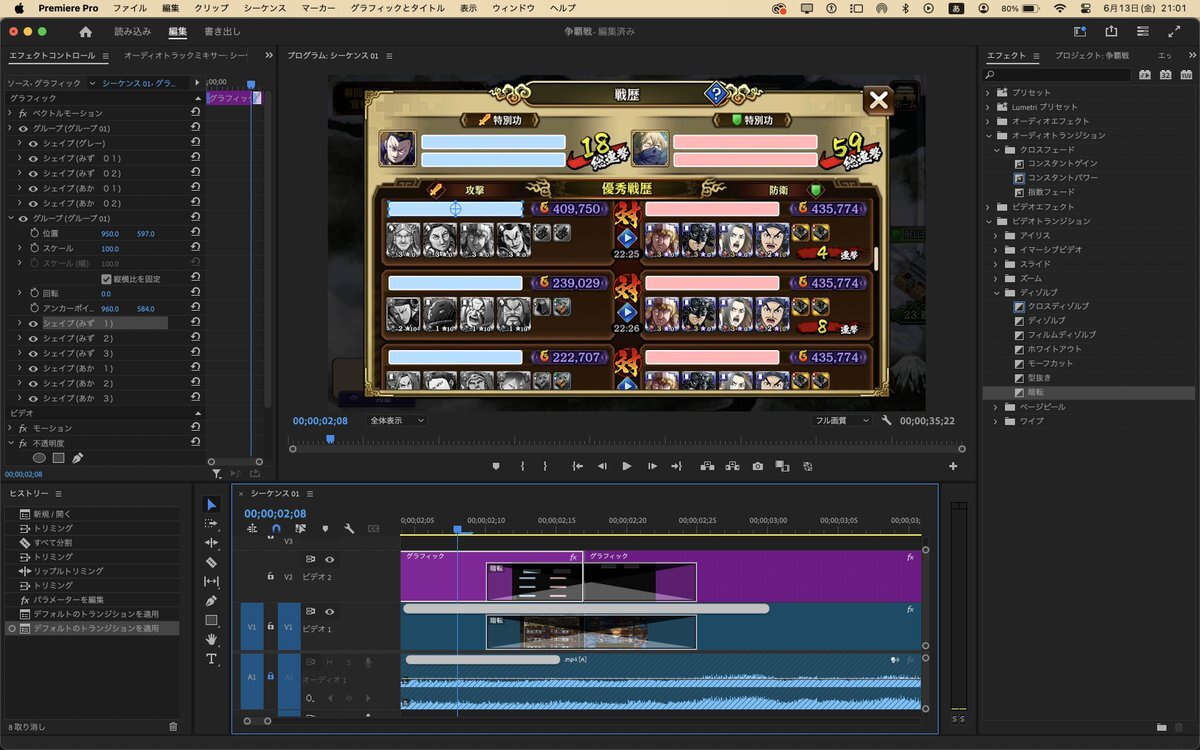1200x750 pixels.
Task: Toggle visibility of シェイプ(みず 3) layer
Action: 33,353
